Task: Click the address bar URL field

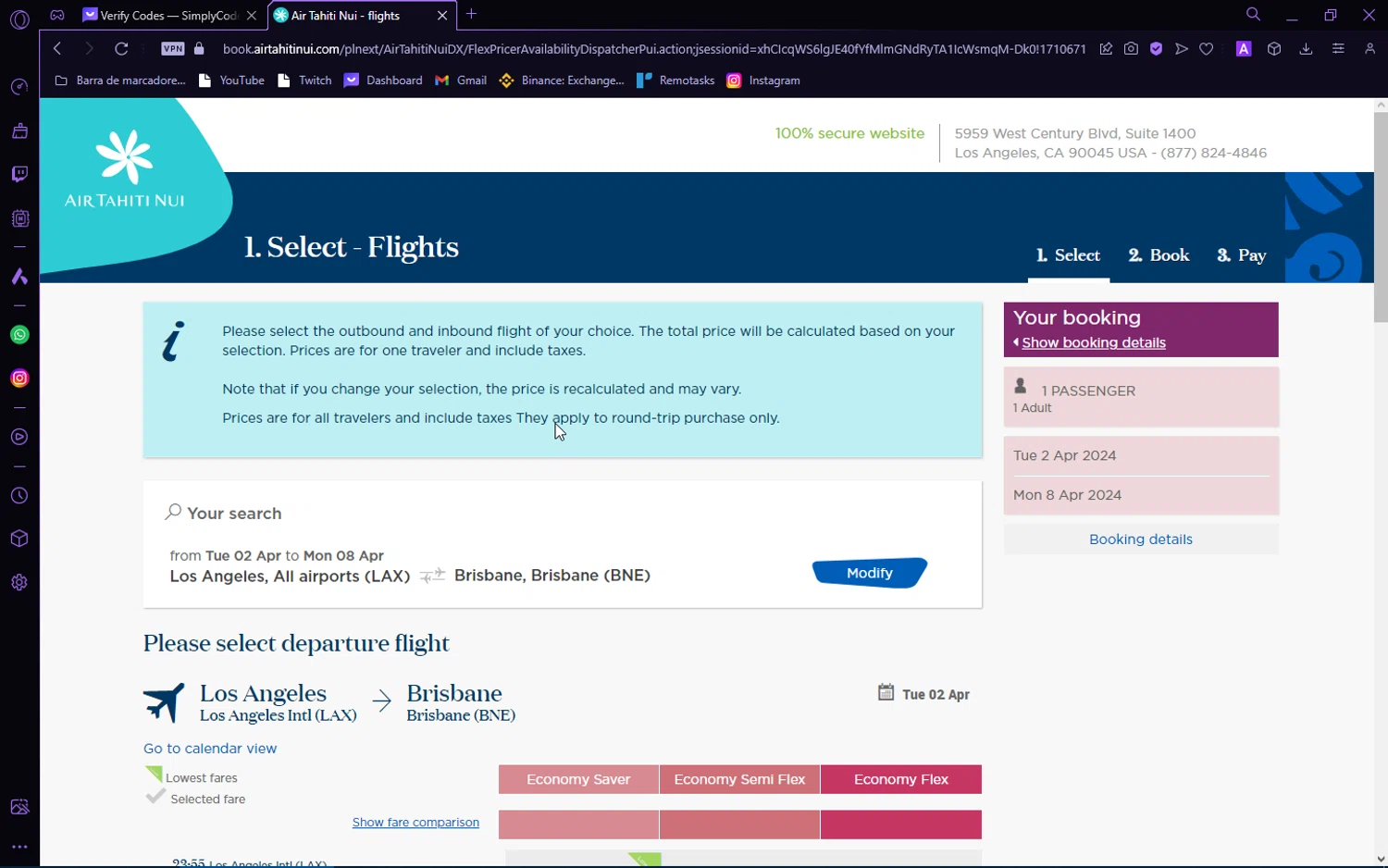Action: pyautogui.click(x=654, y=49)
